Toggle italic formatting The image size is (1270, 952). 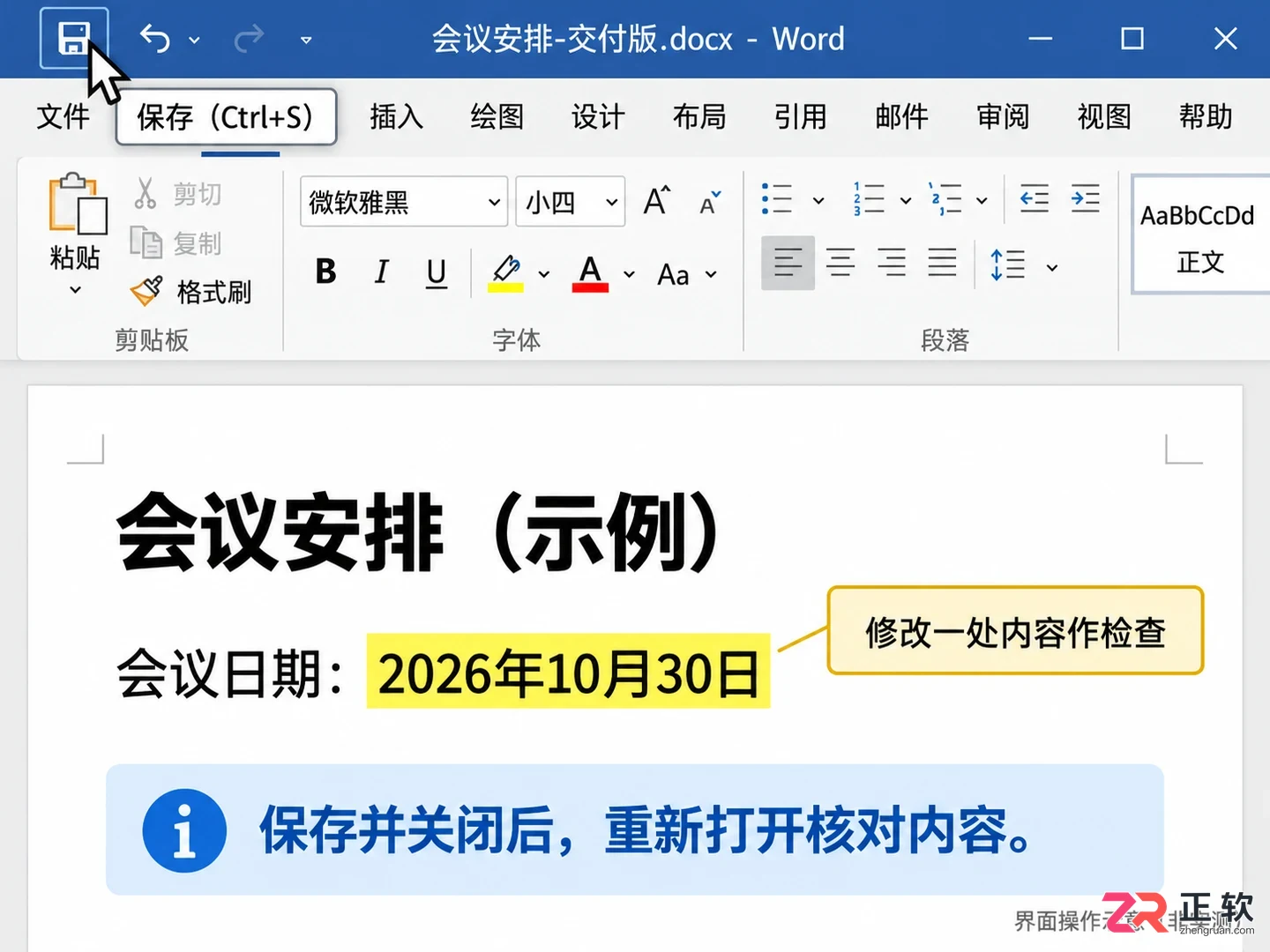(x=381, y=271)
